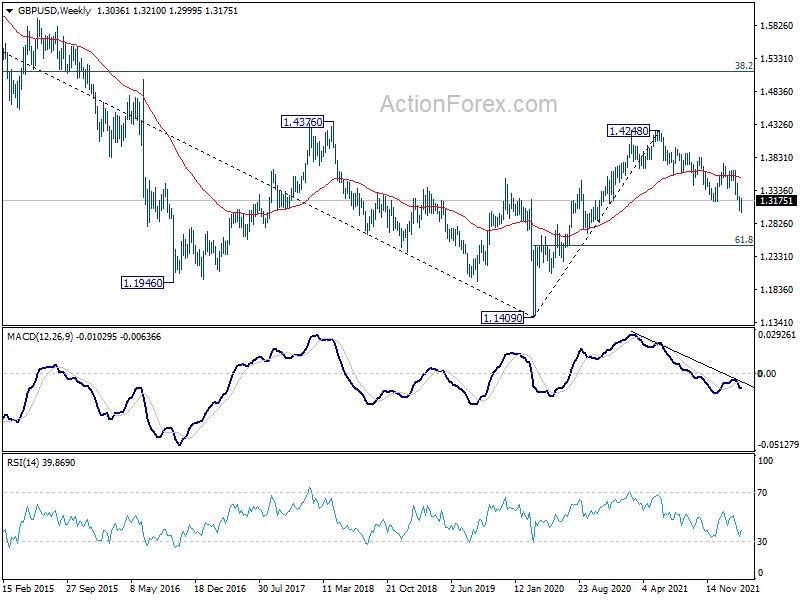The width and height of the screenshot is (800, 600).
Task: Click the 2 Jun 2019 date label
Action: pos(473,588)
